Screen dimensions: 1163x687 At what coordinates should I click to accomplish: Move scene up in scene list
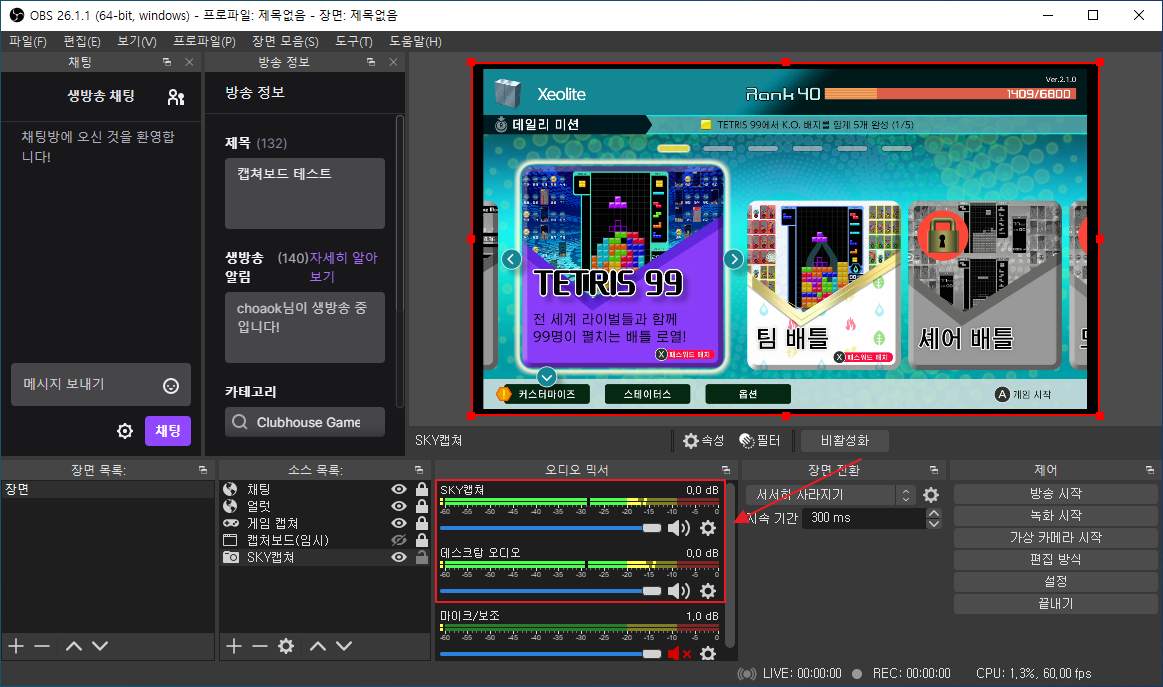73,646
